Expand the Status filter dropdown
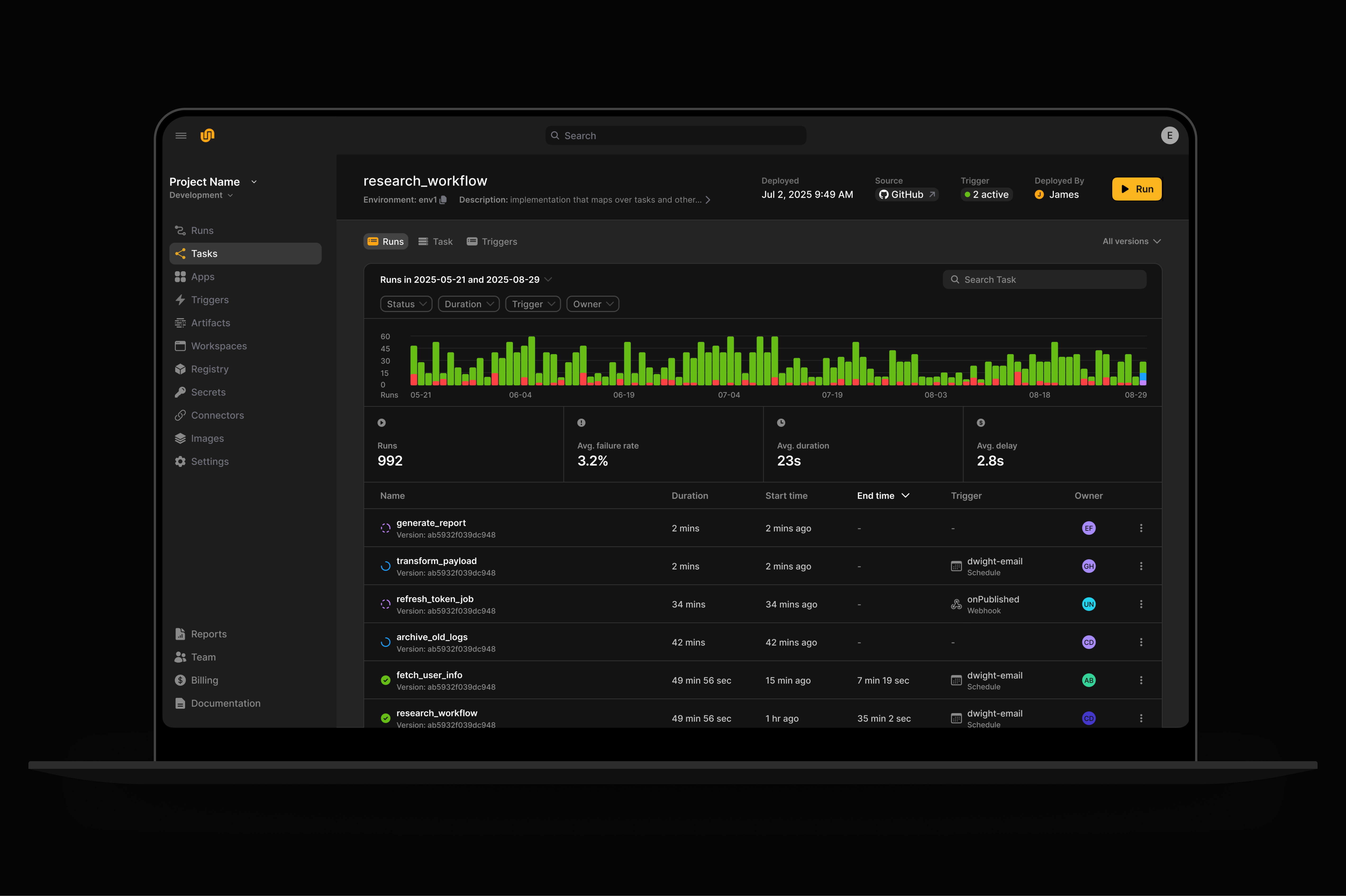The height and width of the screenshot is (896, 1346). 406,304
